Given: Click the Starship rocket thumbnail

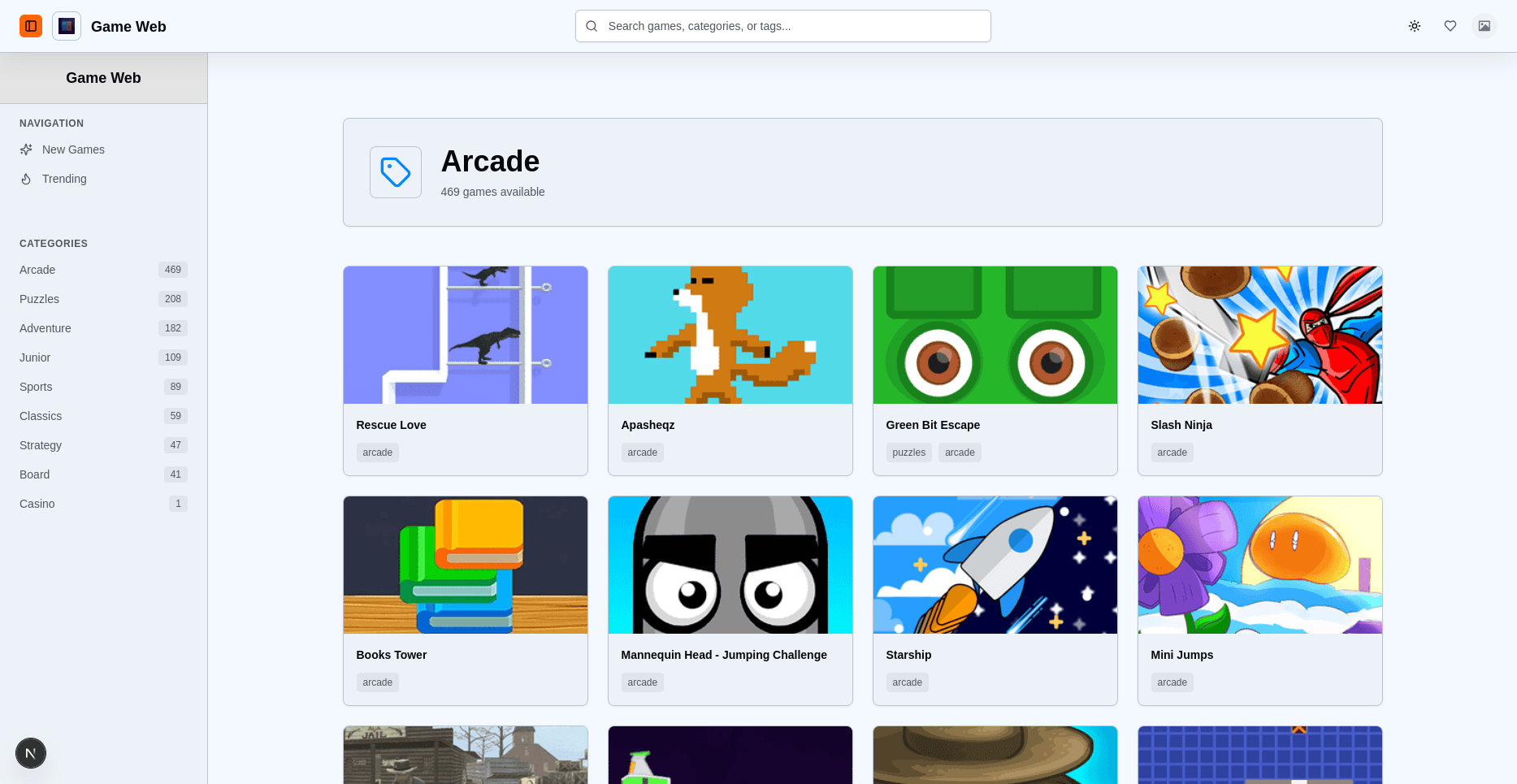Looking at the screenshot, I should [995, 565].
